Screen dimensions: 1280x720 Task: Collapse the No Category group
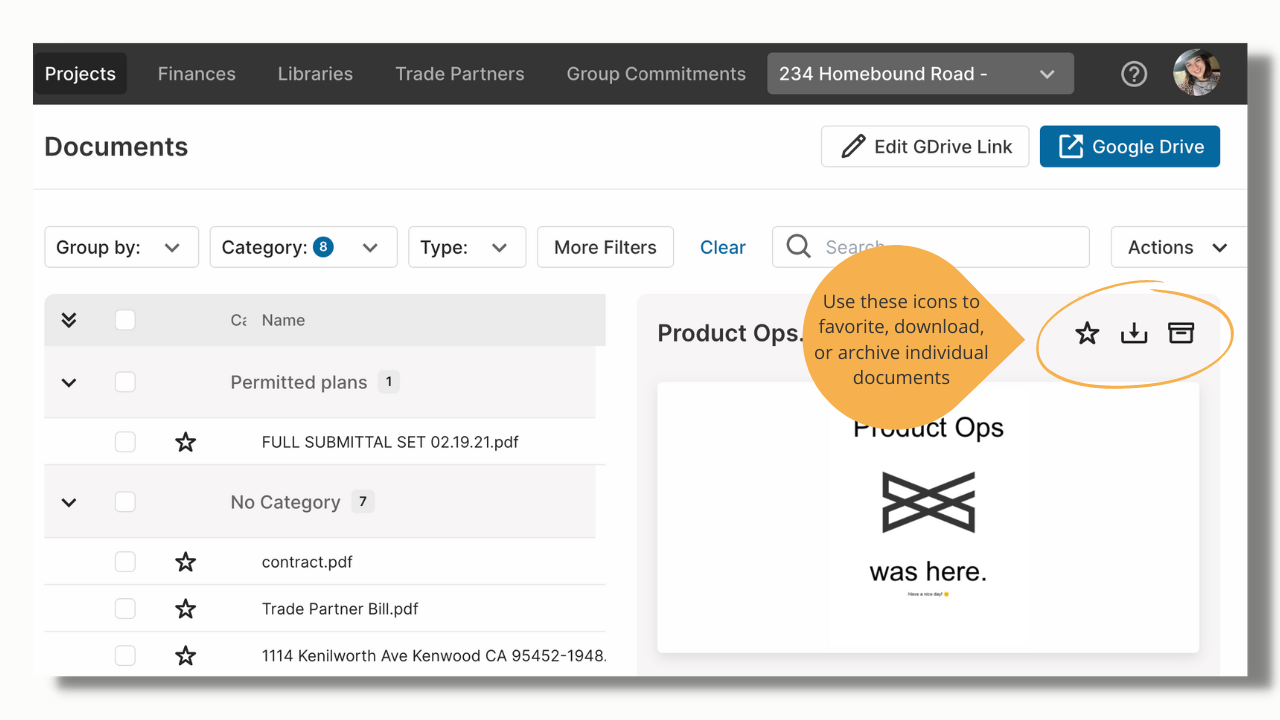[x=69, y=502]
